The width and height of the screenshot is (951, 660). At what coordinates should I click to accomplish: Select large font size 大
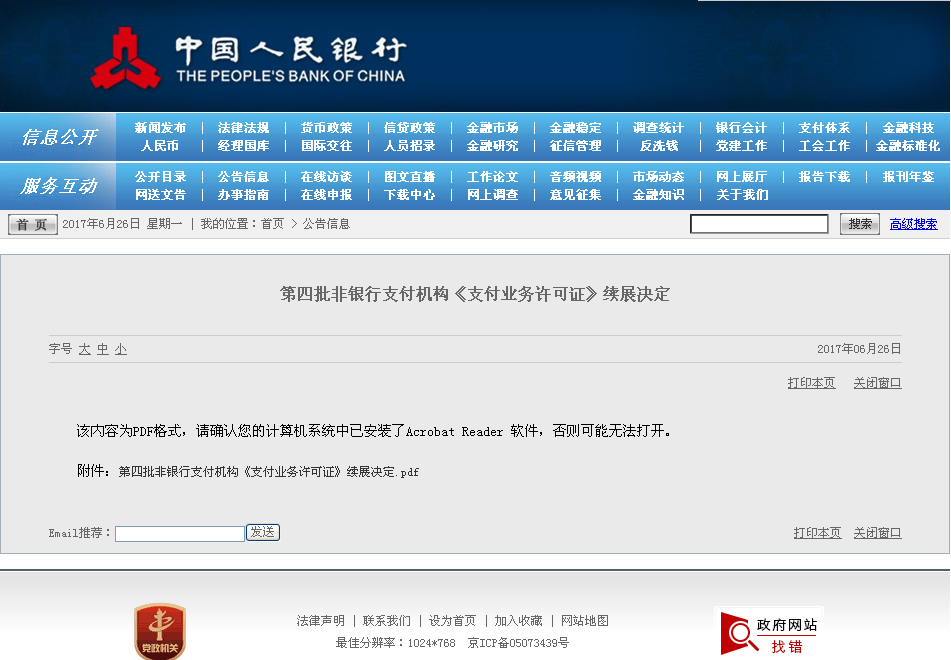click(x=85, y=349)
